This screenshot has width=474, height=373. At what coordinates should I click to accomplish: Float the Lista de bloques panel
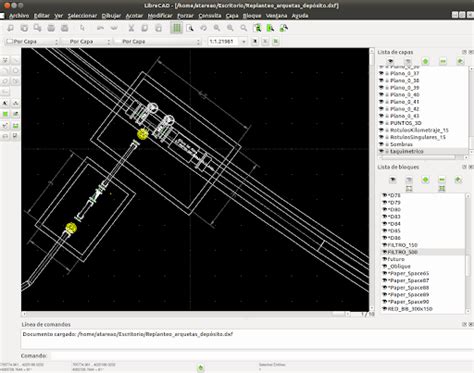click(464, 167)
